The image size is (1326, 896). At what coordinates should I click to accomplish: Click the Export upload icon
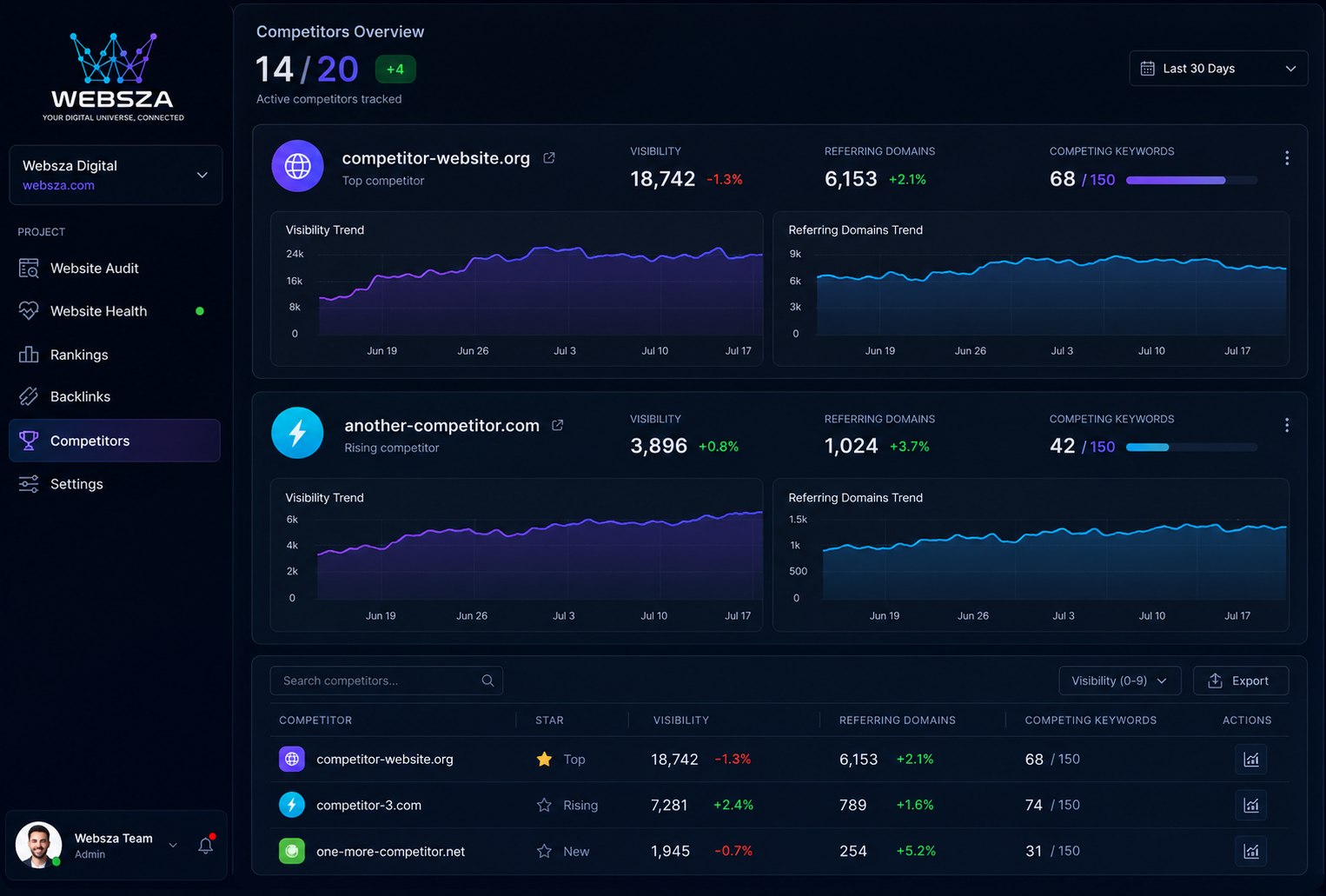point(1216,680)
